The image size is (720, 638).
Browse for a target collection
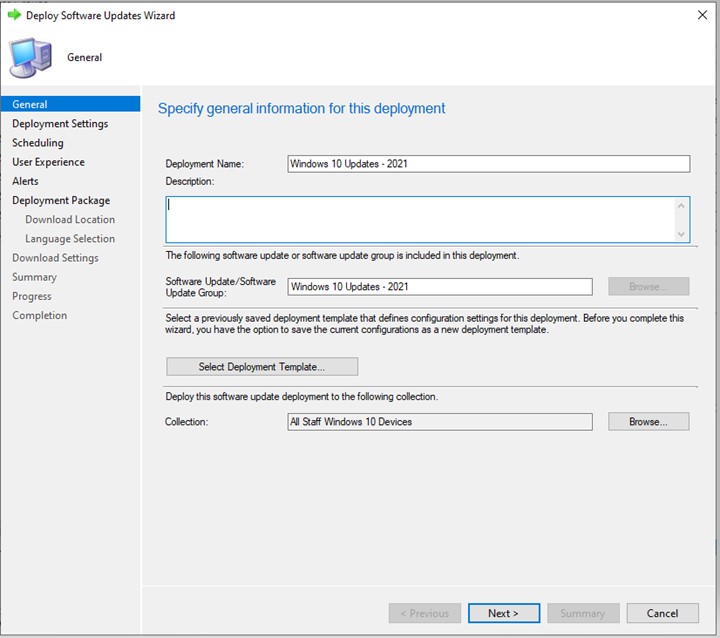[648, 422]
